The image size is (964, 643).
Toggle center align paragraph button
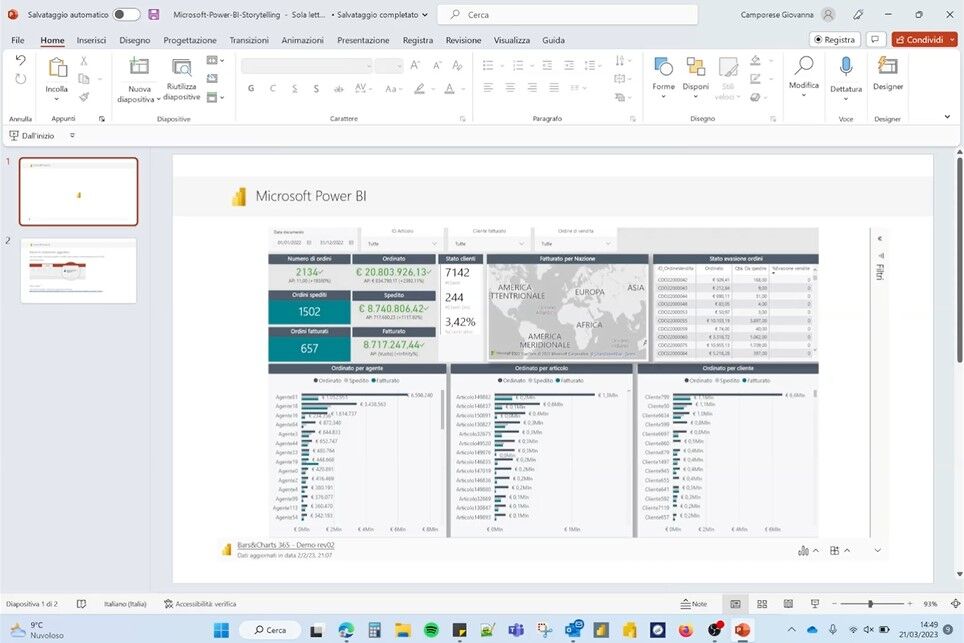tap(510, 88)
